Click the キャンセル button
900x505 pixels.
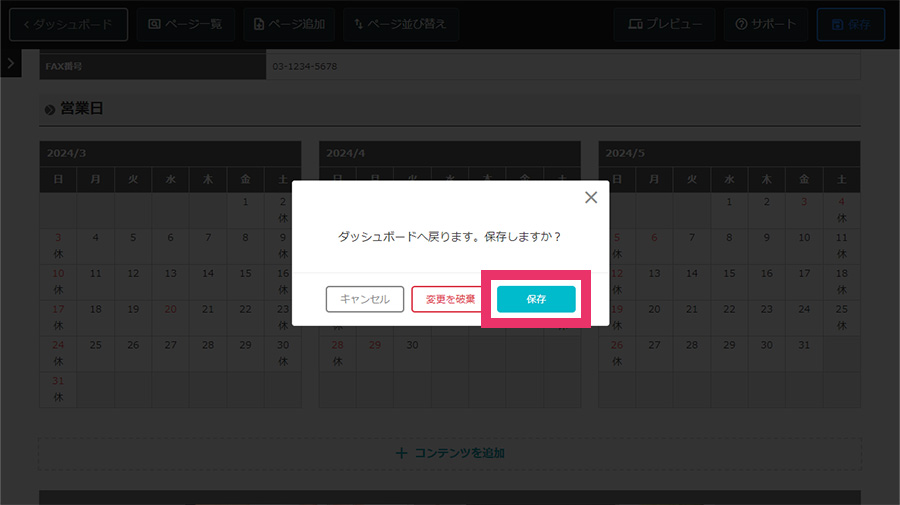point(364,299)
